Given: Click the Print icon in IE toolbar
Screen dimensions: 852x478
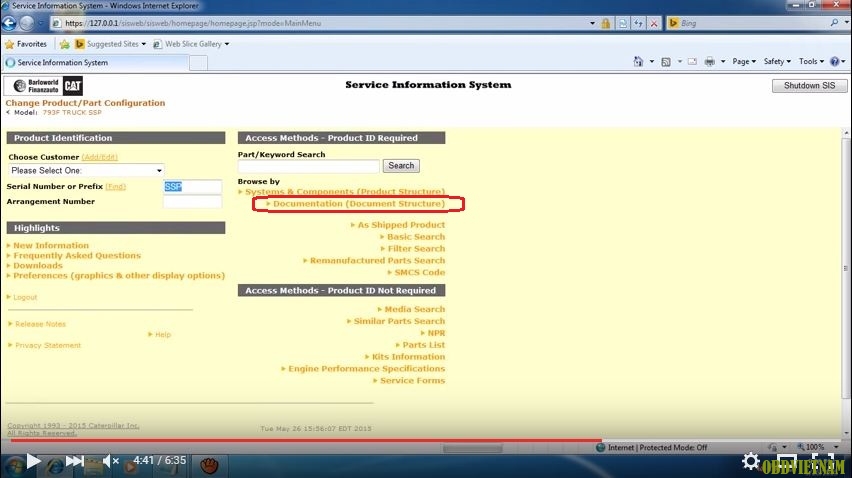Looking at the screenshot, I should (x=710, y=62).
